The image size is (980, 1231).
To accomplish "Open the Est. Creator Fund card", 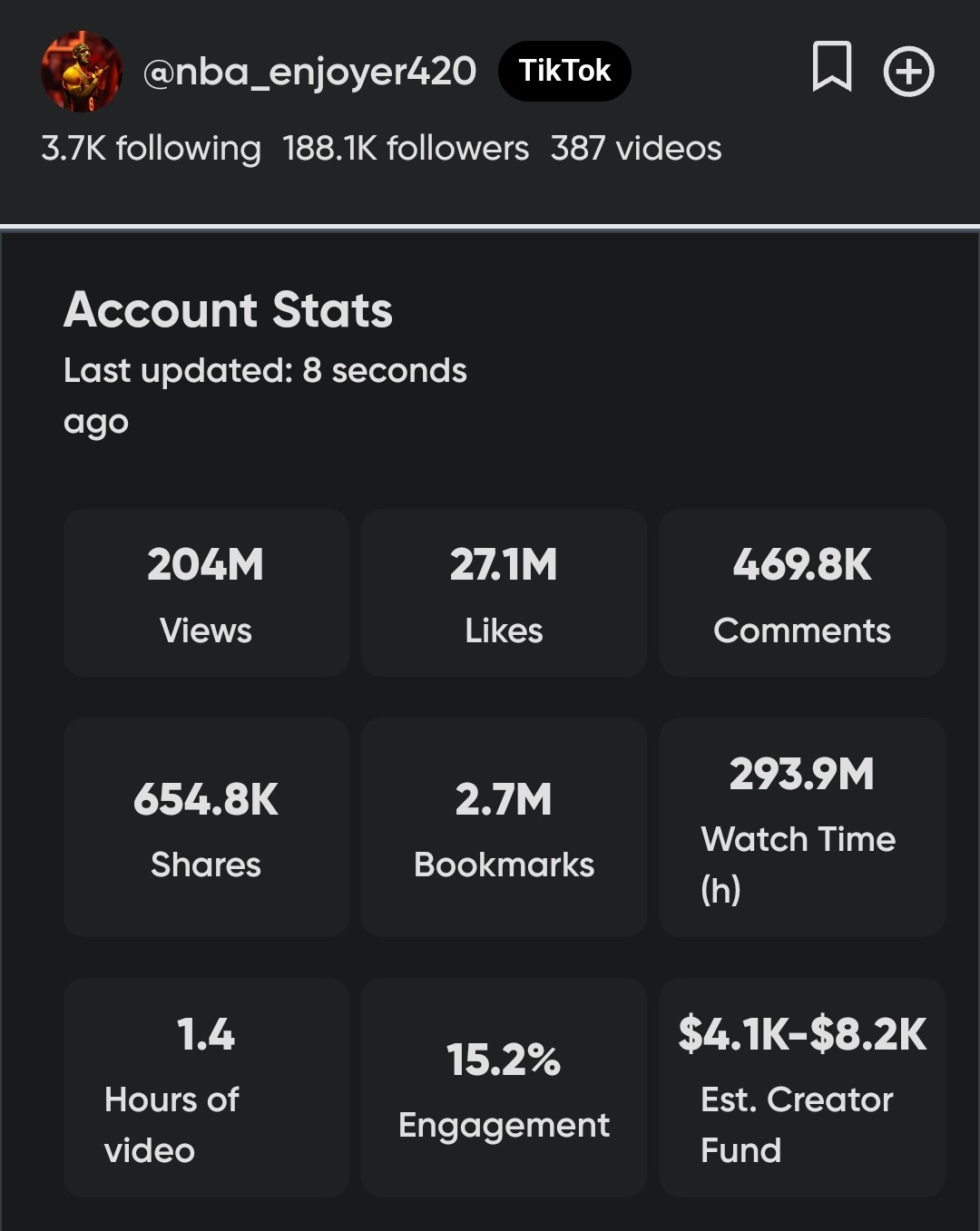I will pos(802,1088).
